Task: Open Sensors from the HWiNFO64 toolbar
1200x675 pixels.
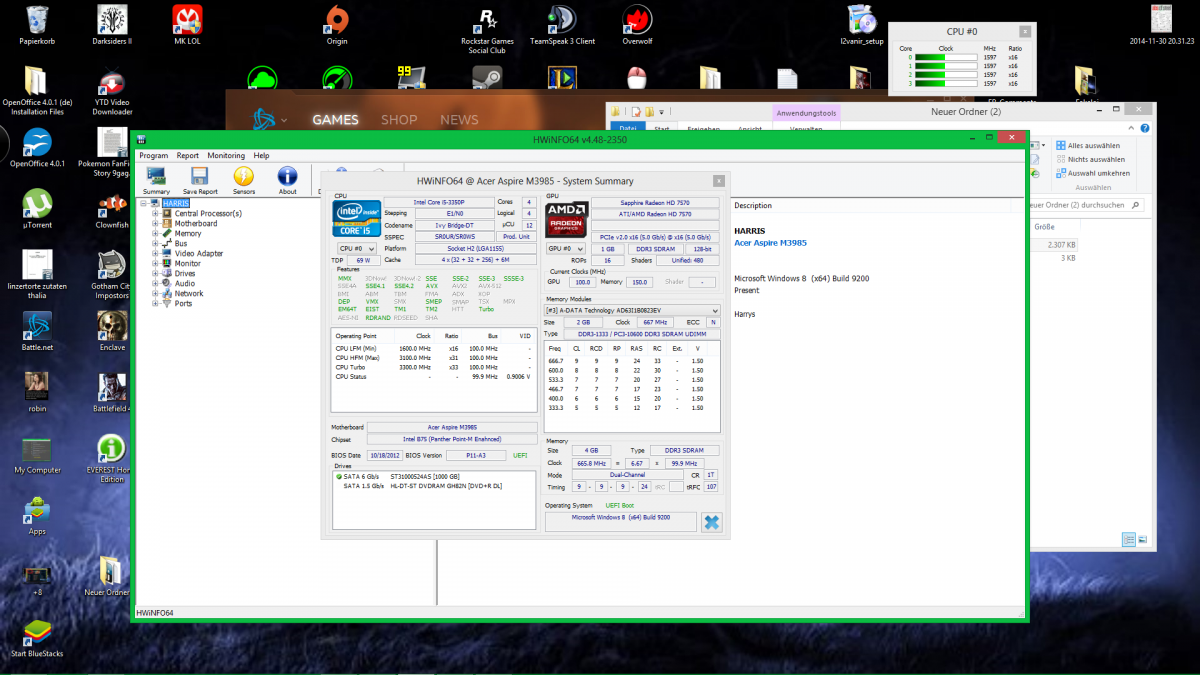Action: (x=244, y=180)
